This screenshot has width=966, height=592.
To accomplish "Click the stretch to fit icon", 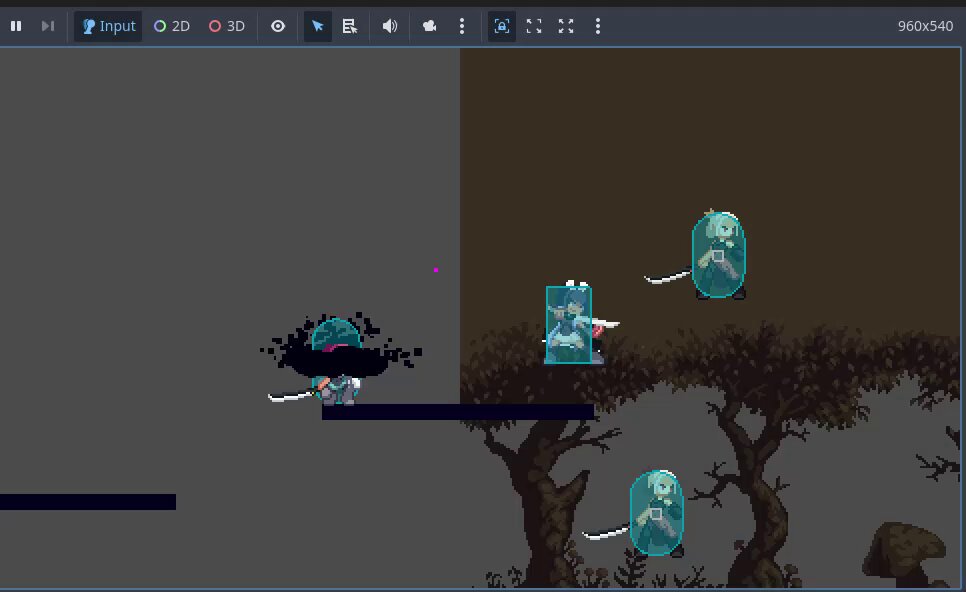I will (566, 26).
